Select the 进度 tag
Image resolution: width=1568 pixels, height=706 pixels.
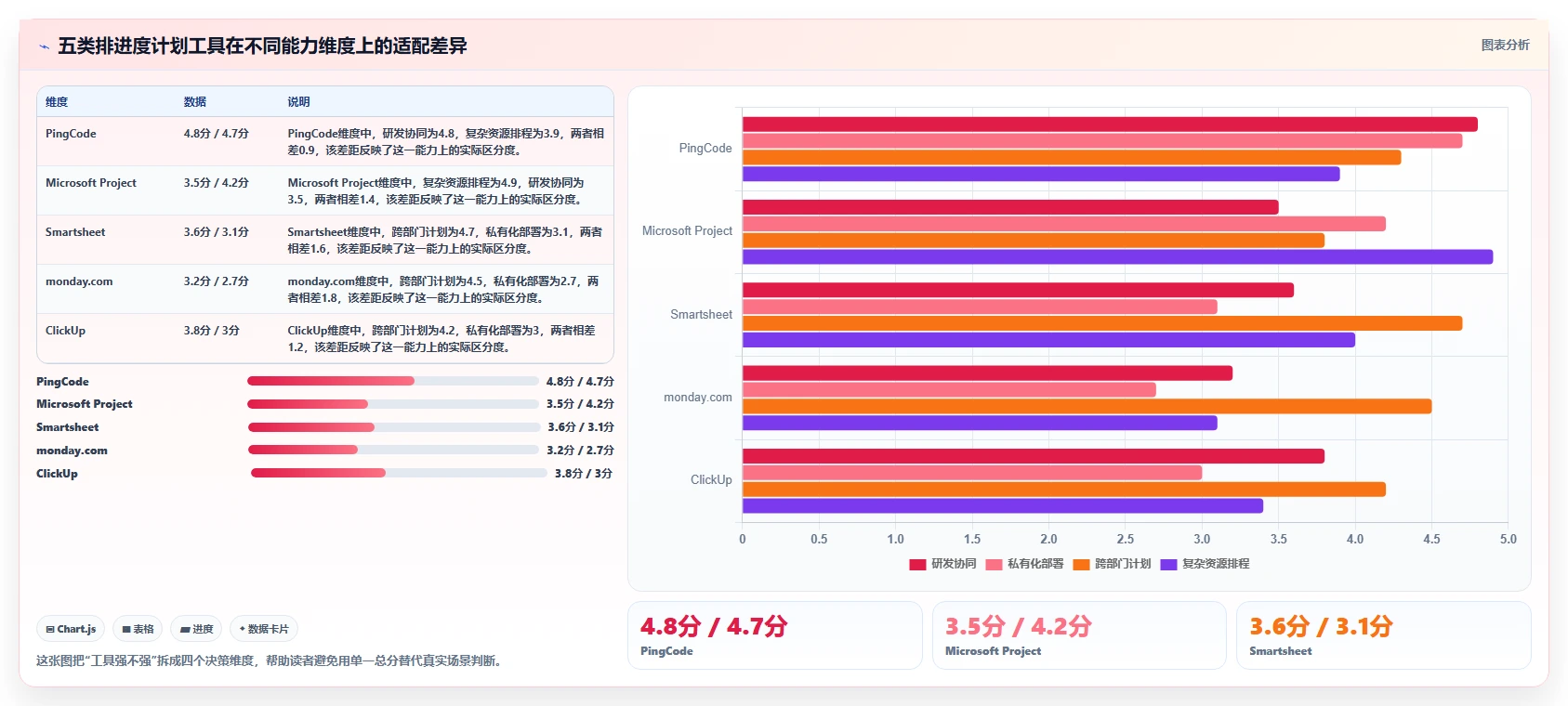(196, 629)
